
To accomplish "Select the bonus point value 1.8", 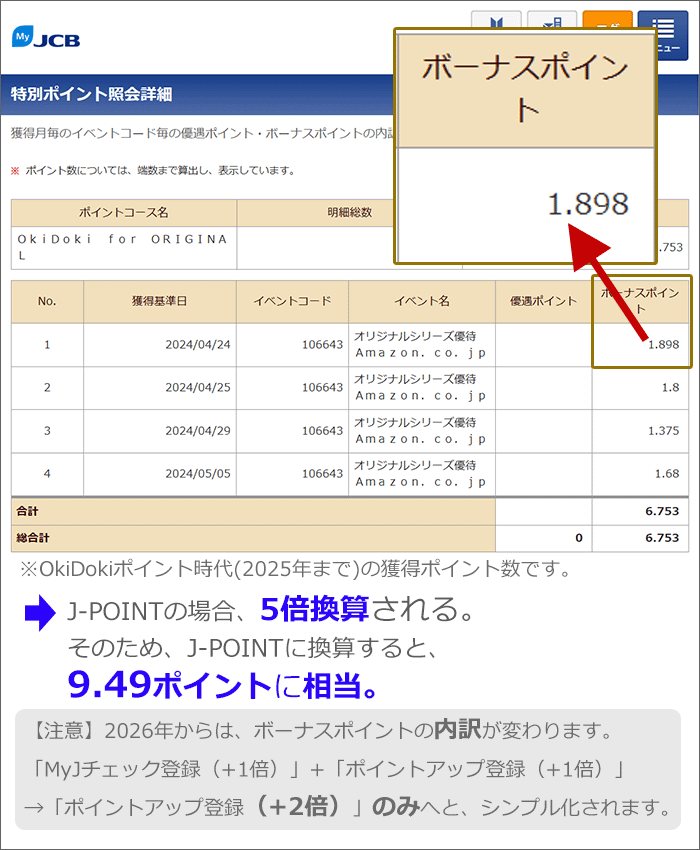I will (x=670, y=388).
